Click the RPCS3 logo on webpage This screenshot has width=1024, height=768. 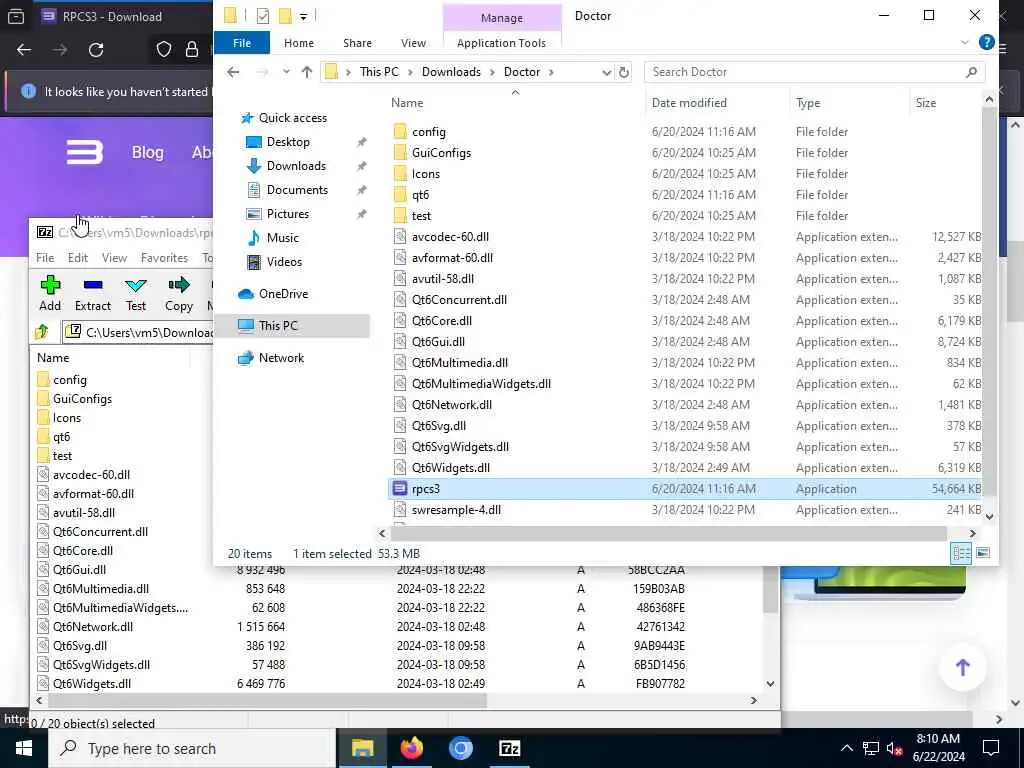(85, 152)
